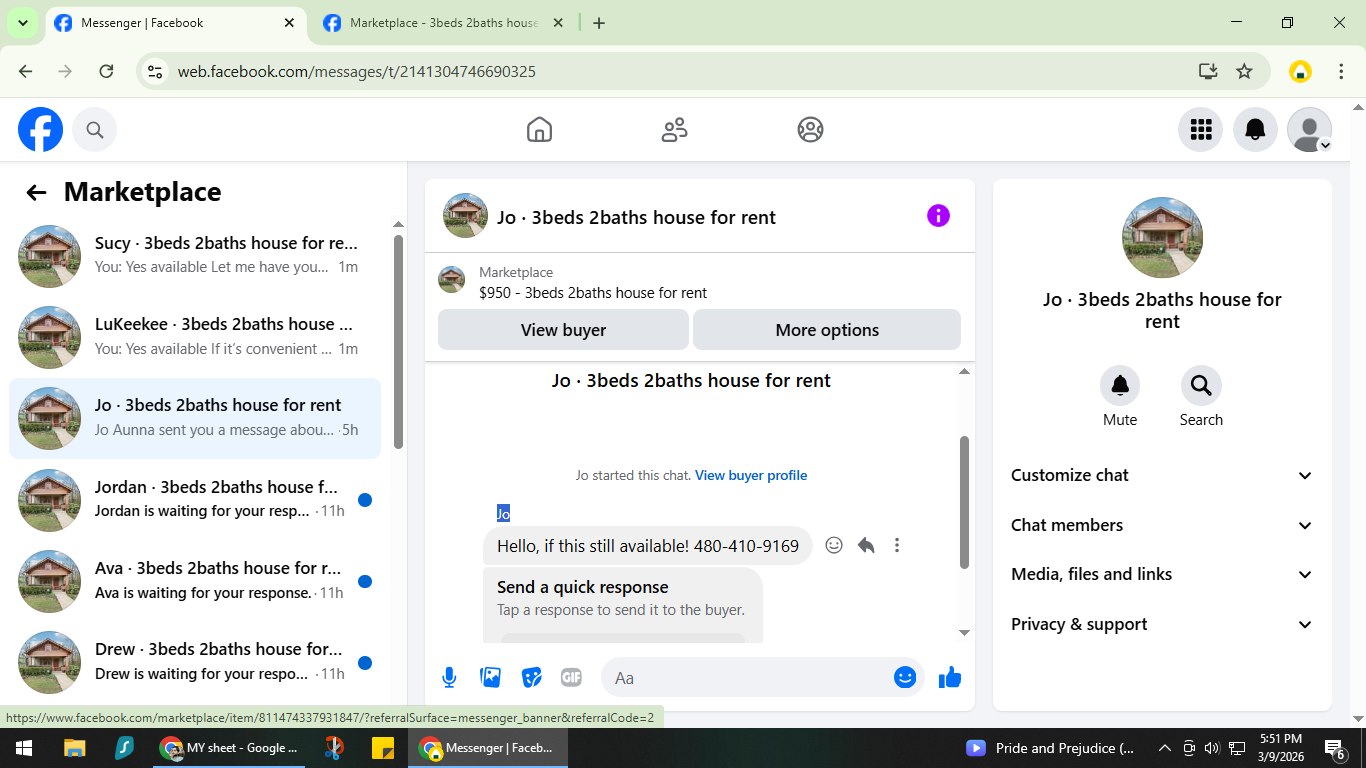Screen dimensions: 1366x768
Task: Expand the Privacy & support section
Action: pyautogui.click(x=1162, y=624)
